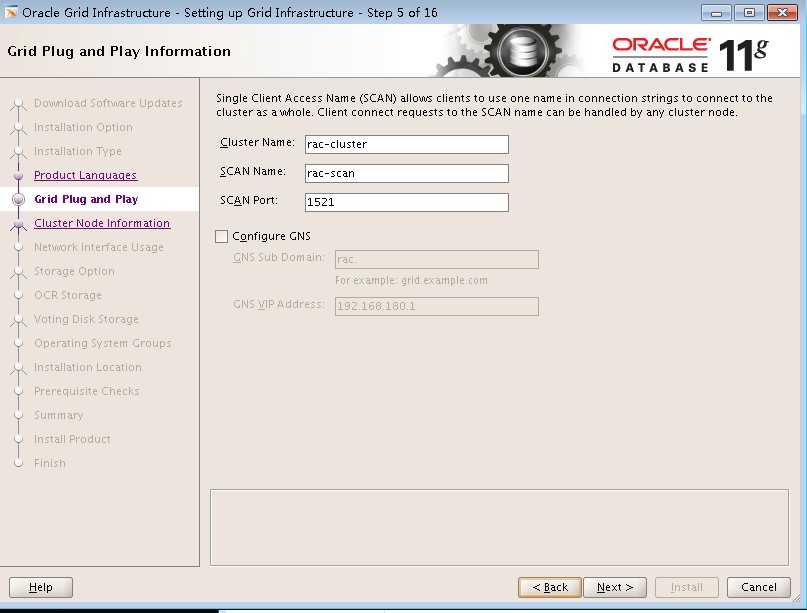This screenshot has width=807, height=613.
Task: Click the Summary step
Action: (58, 415)
